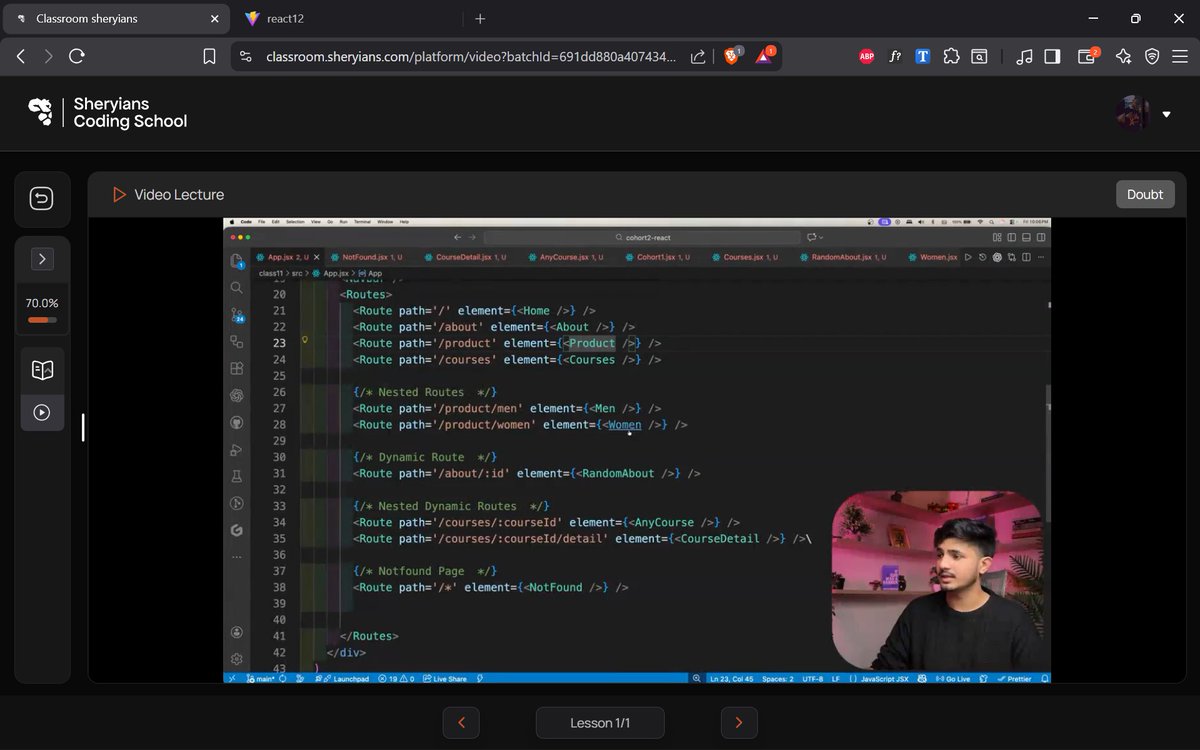Bookmark this page via the bookmark icon
This screenshot has height=750, width=1200.
click(x=209, y=57)
